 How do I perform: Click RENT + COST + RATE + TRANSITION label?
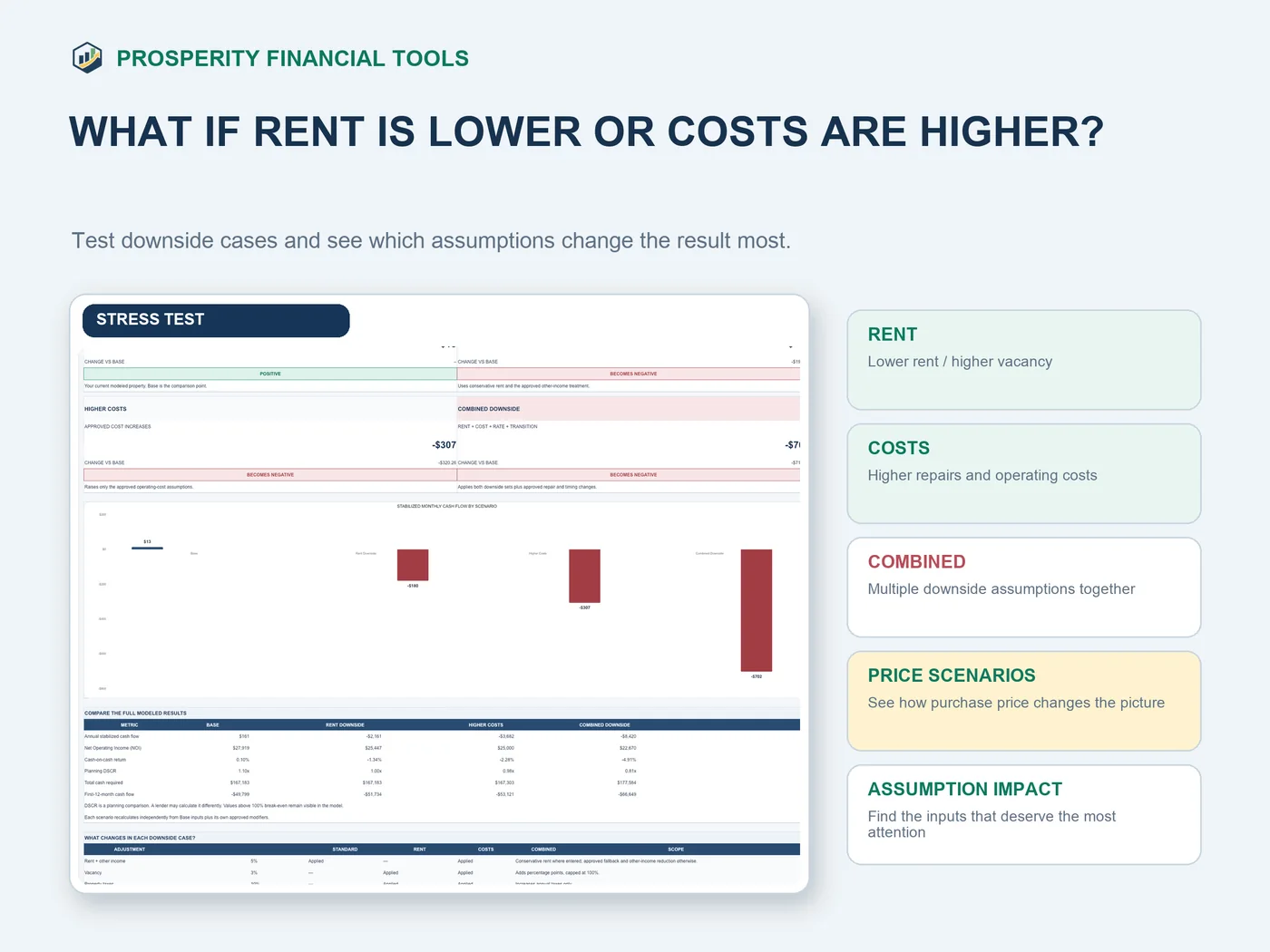pos(497,426)
